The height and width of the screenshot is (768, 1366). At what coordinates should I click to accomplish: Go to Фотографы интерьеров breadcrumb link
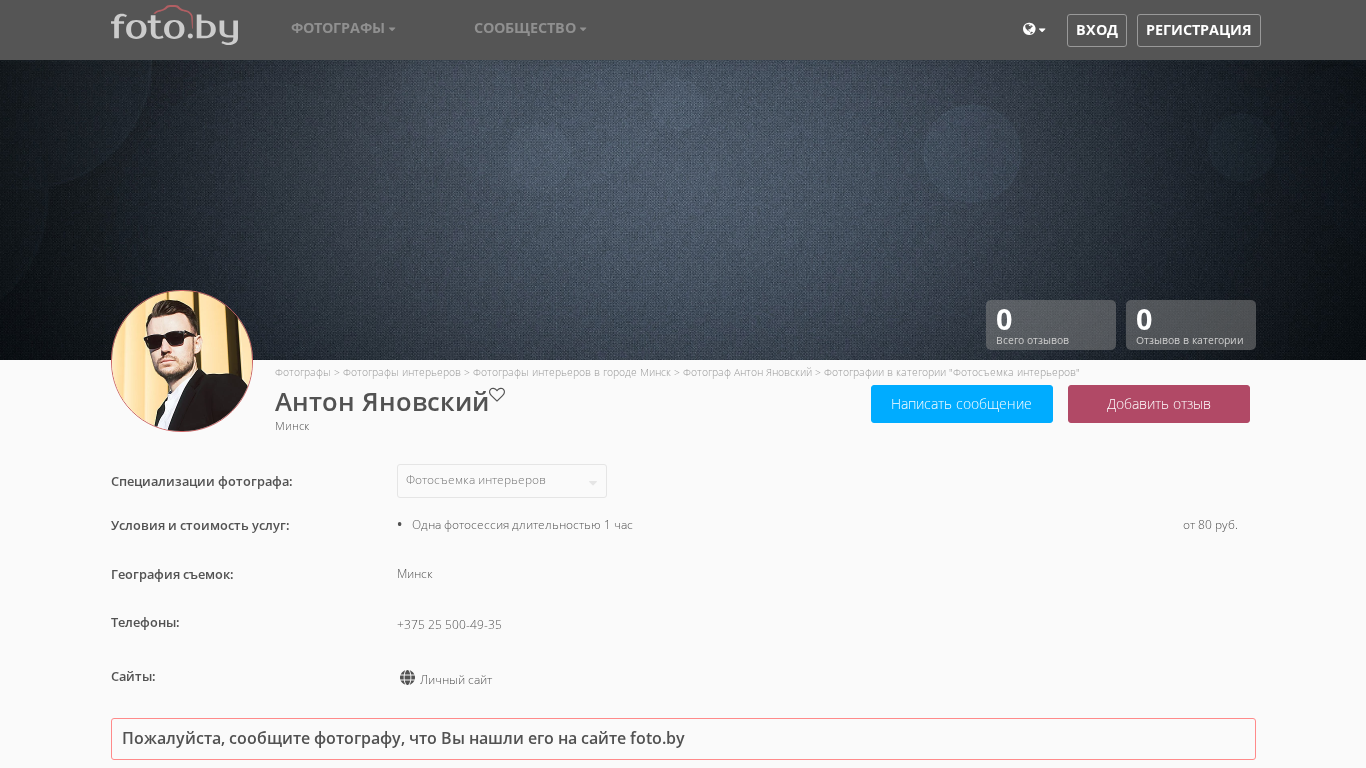pos(401,372)
